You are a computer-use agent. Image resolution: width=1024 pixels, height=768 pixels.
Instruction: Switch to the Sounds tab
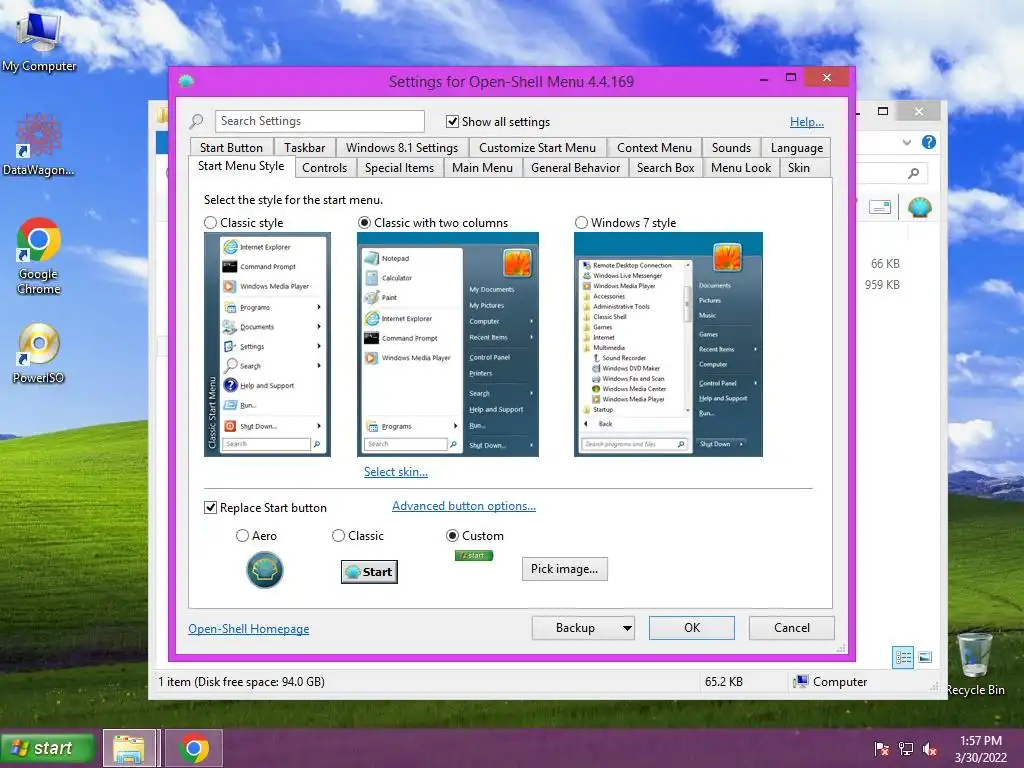(x=731, y=148)
